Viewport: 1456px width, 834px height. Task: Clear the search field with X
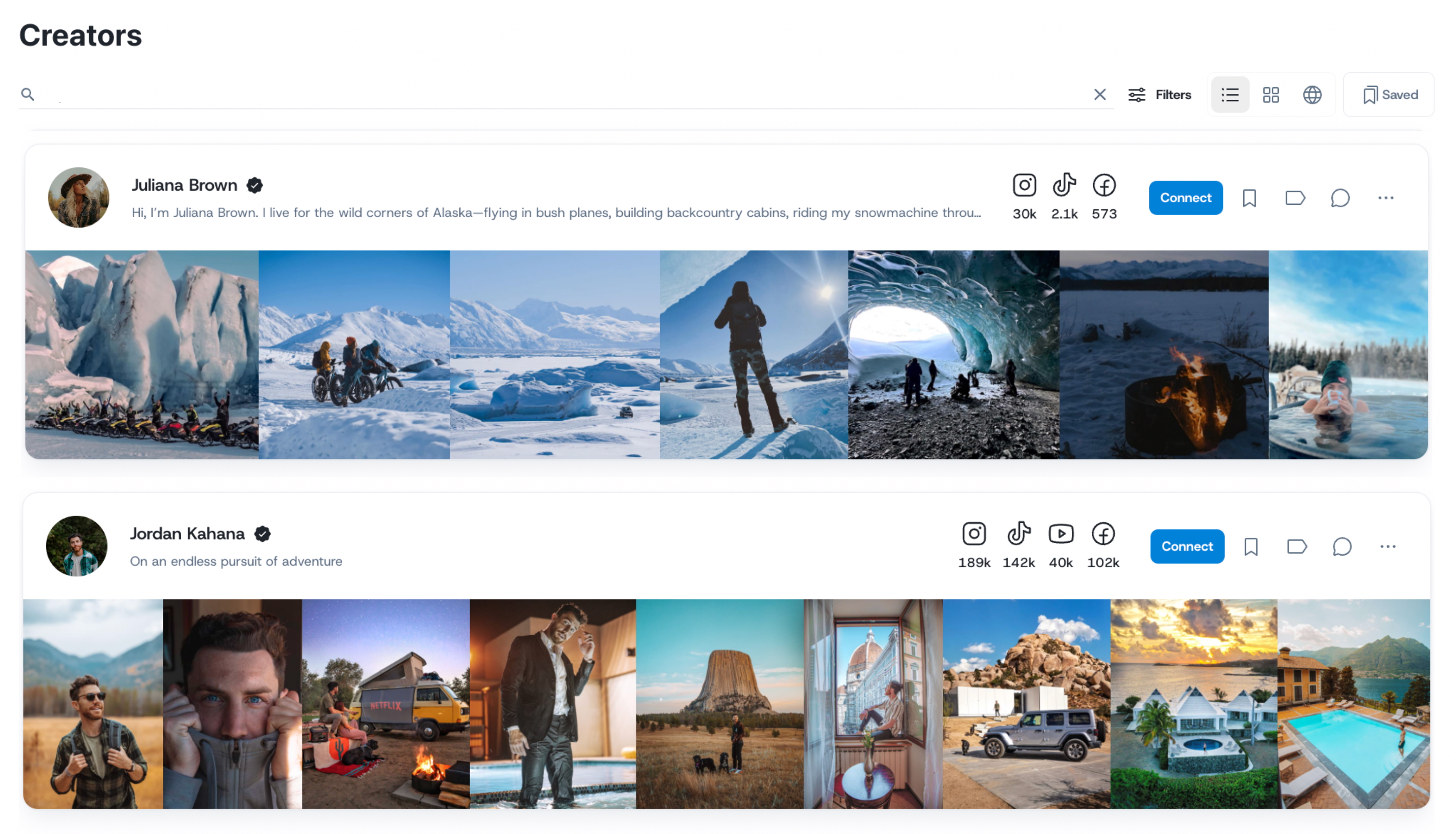point(1099,94)
